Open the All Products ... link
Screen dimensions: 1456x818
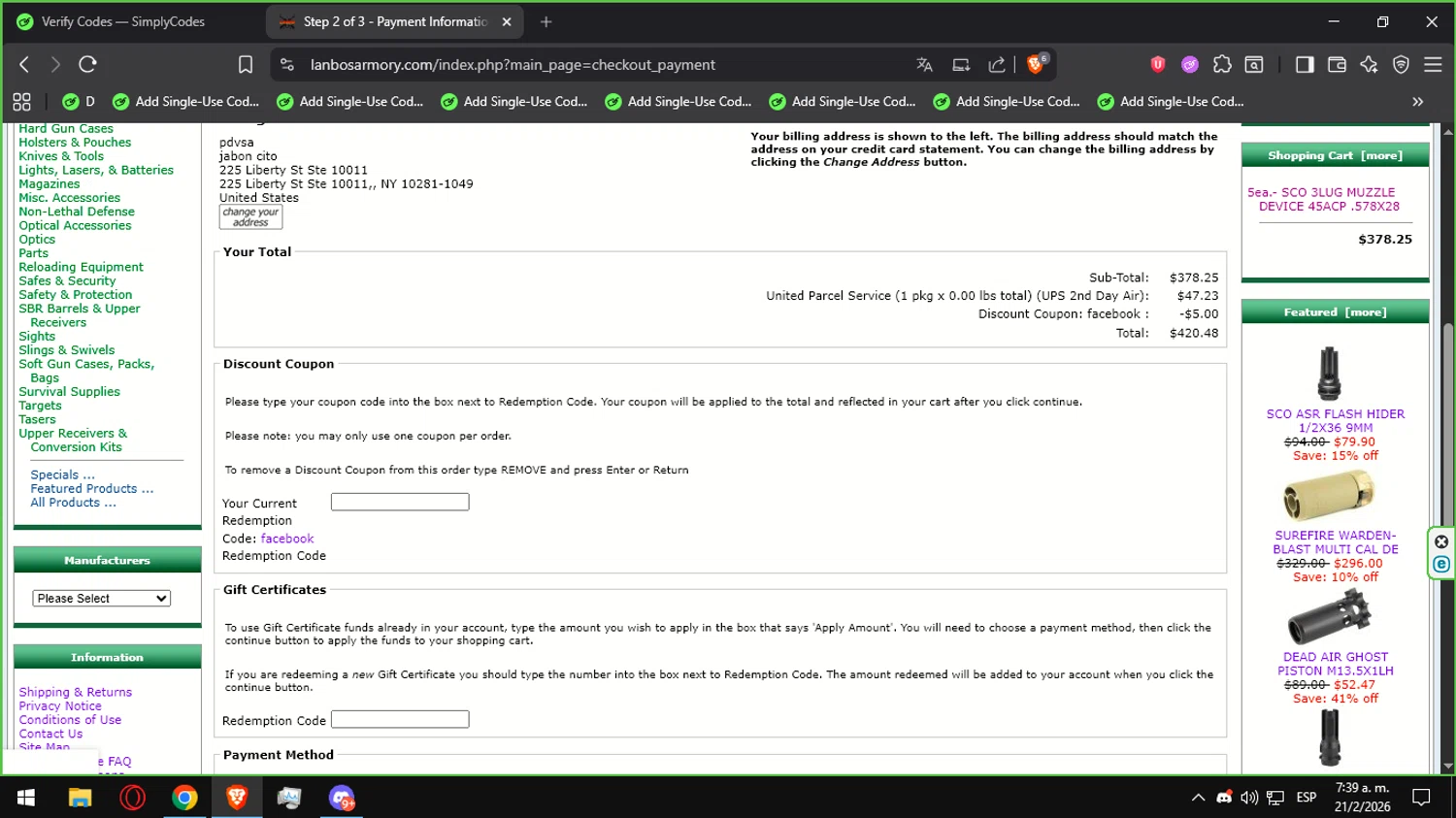[x=73, y=503]
